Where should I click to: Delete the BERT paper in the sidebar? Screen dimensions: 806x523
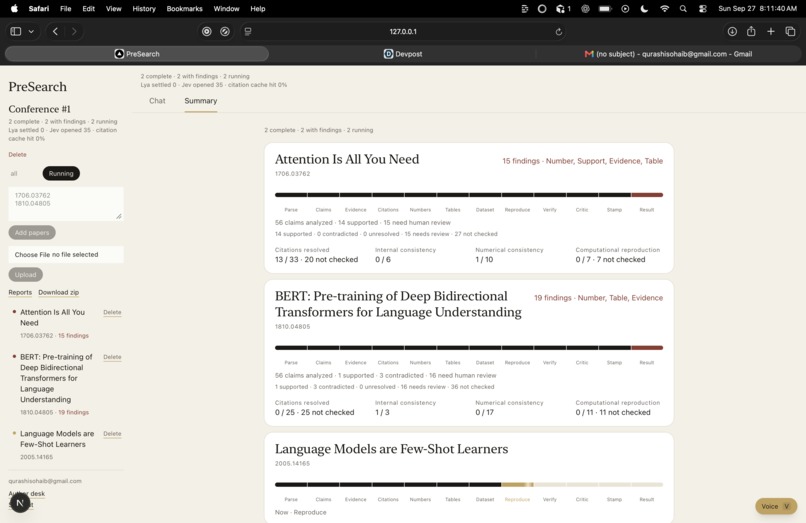(x=112, y=357)
